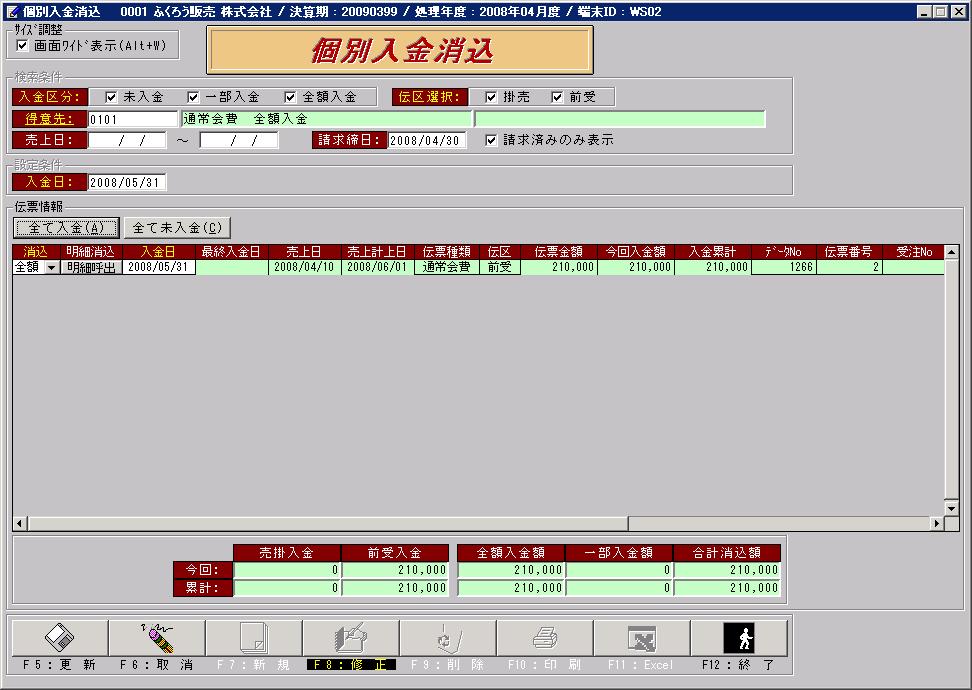Click the 全て未入金(C) button

177,228
